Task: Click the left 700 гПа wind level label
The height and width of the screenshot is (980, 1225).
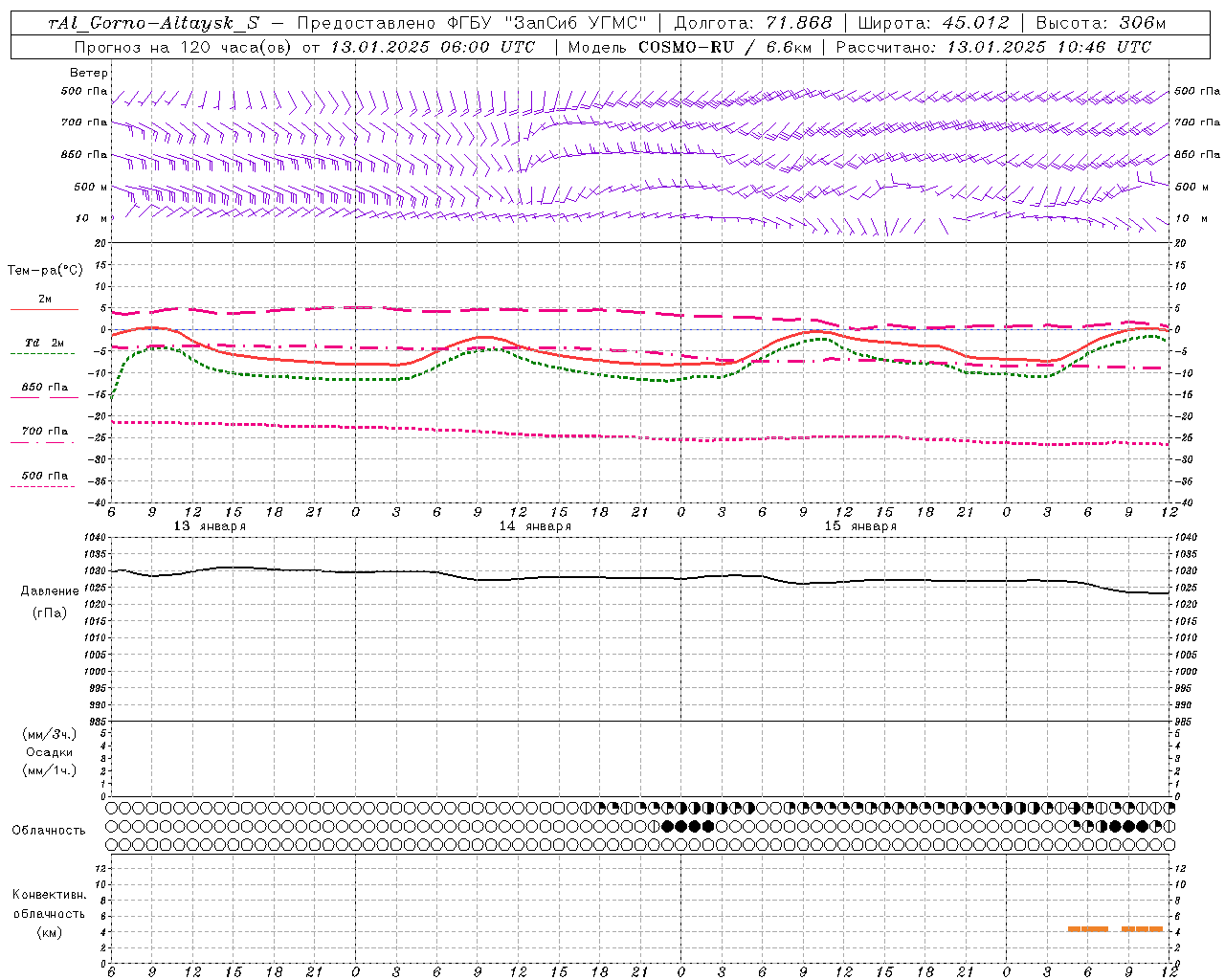Action: (x=84, y=122)
